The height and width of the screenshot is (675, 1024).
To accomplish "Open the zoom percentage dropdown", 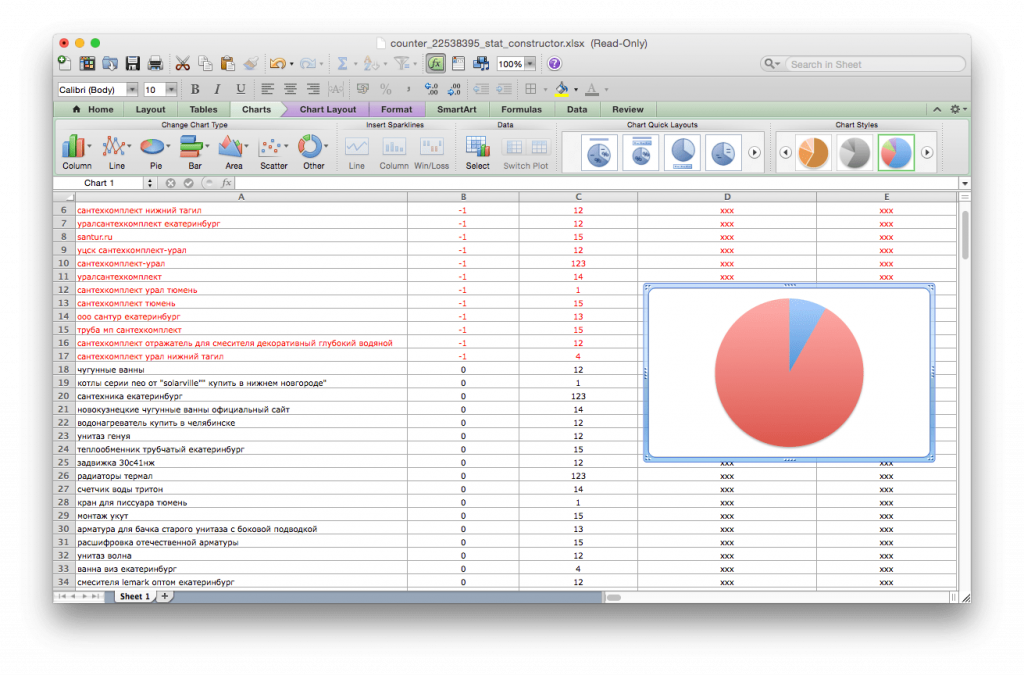I will [530, 63].
